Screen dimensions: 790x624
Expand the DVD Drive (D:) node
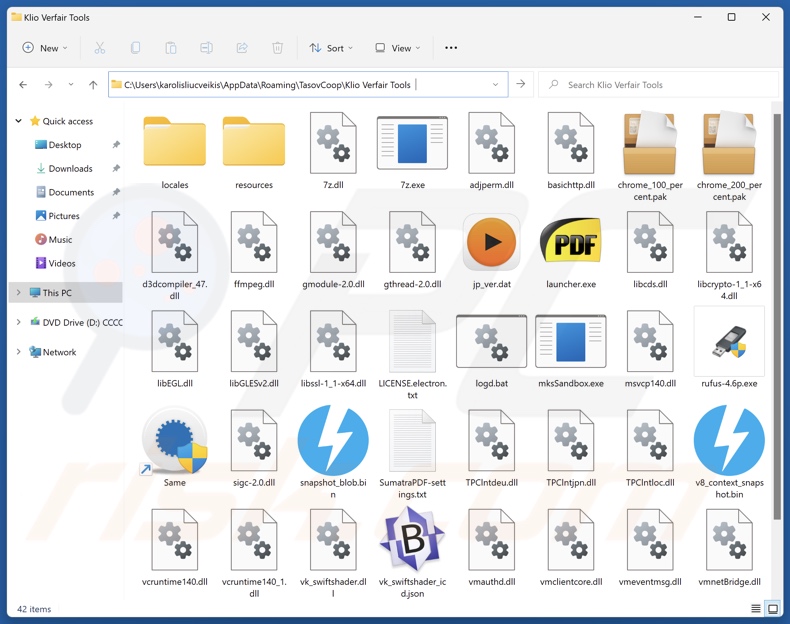19,322
